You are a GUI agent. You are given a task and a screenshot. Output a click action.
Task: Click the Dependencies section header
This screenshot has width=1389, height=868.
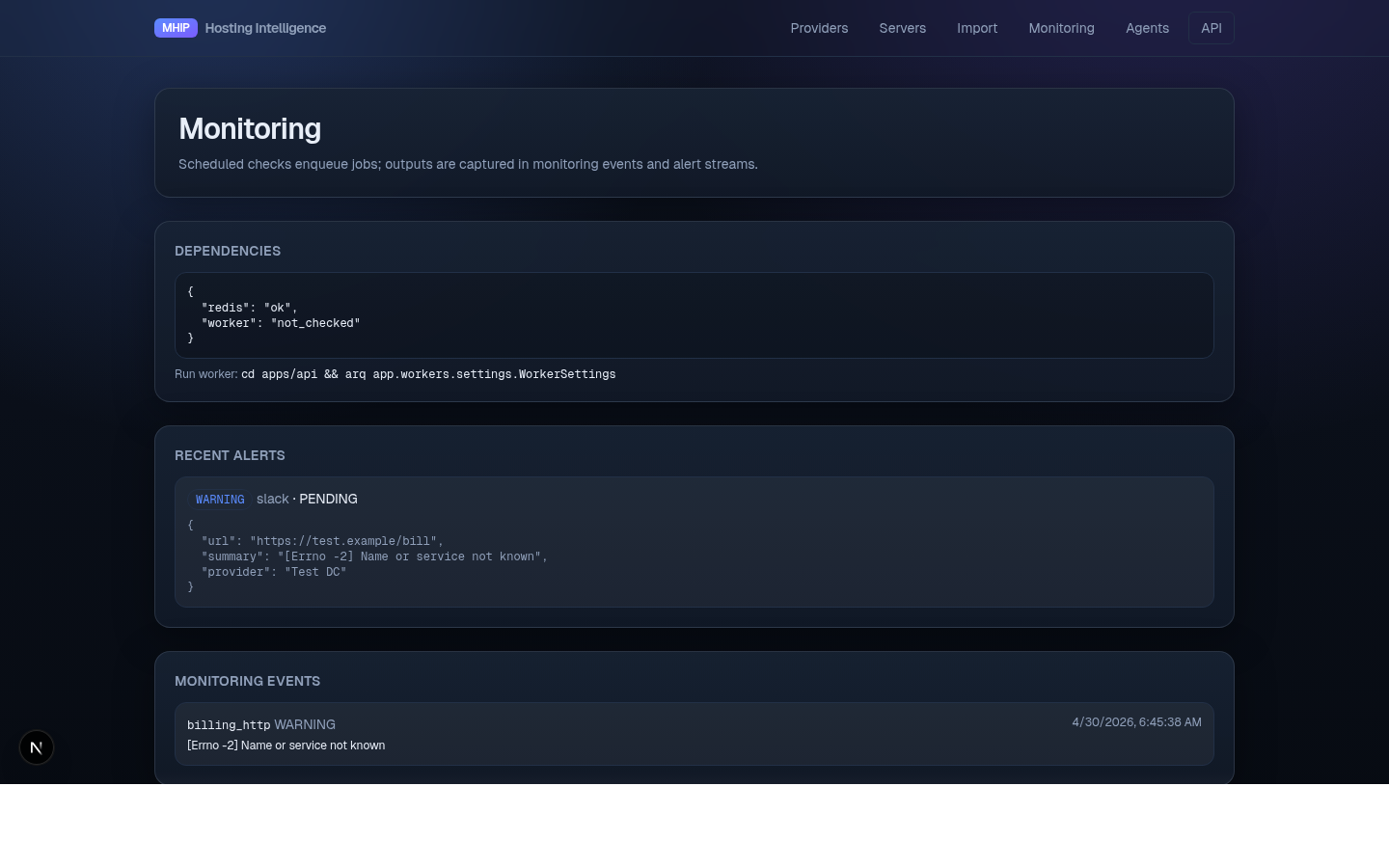[228, 251]
